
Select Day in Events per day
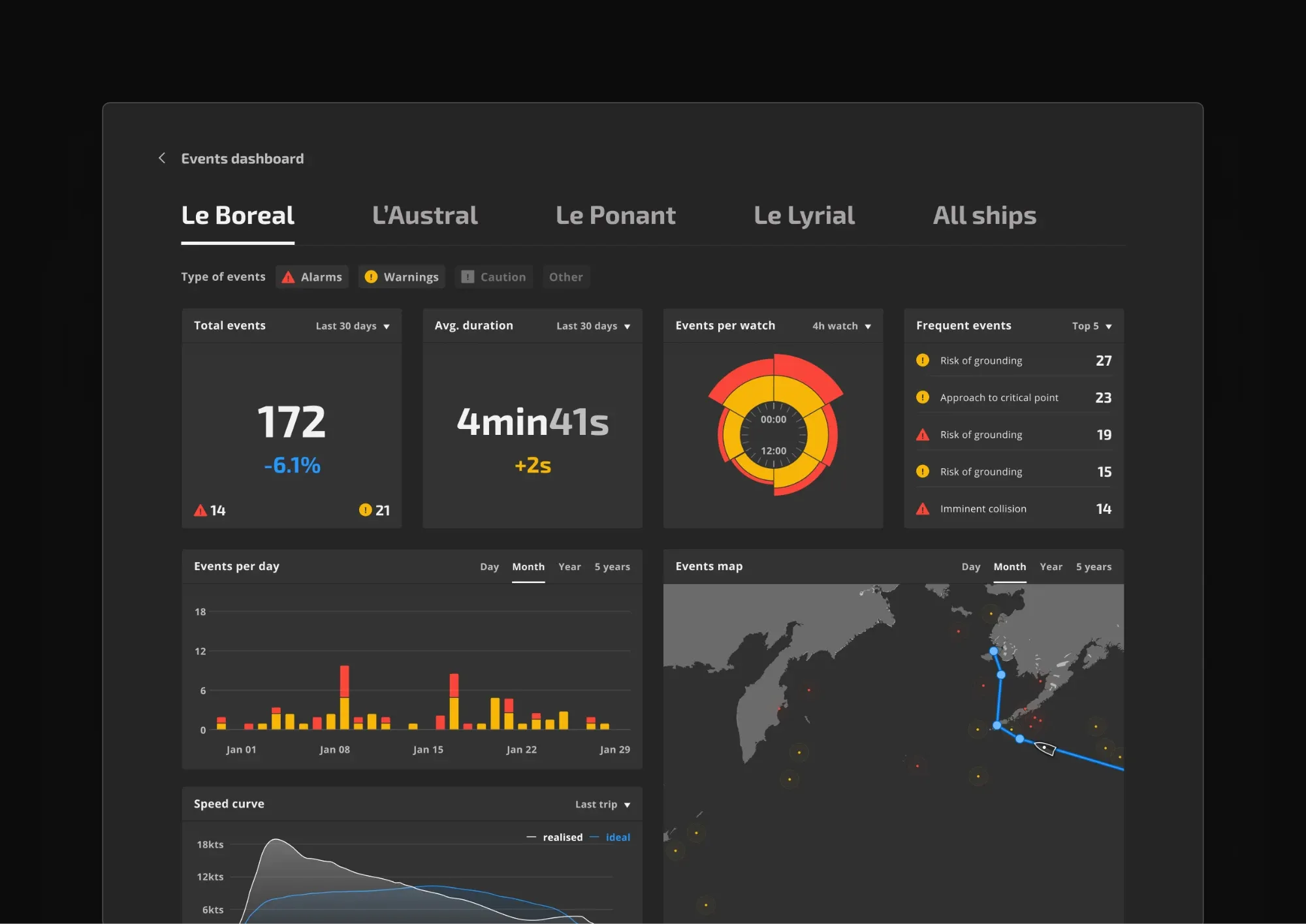pos(489,567)
